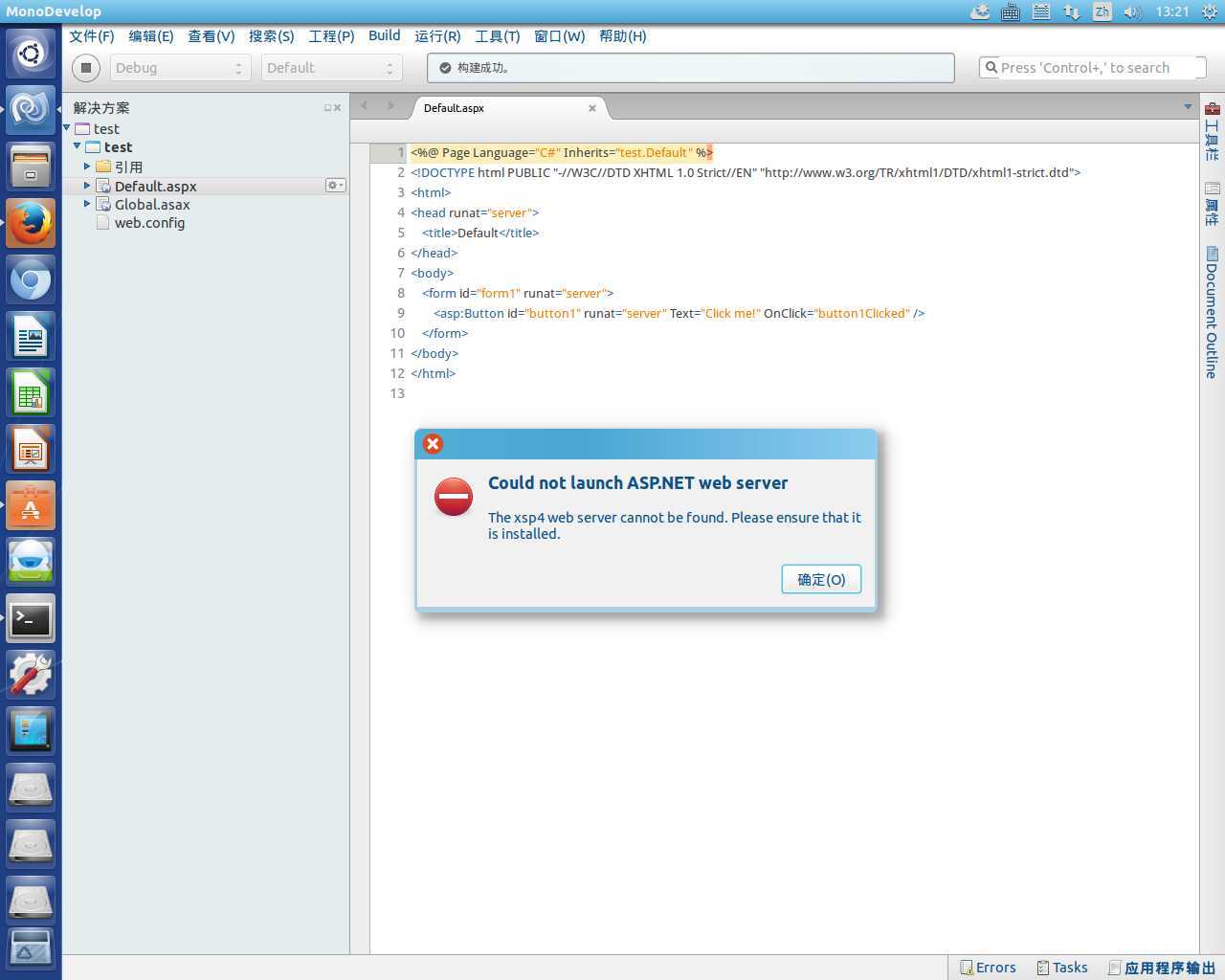
Task: Switch to MonoDevelop launcher icon
Action: (x=31, y=110)
